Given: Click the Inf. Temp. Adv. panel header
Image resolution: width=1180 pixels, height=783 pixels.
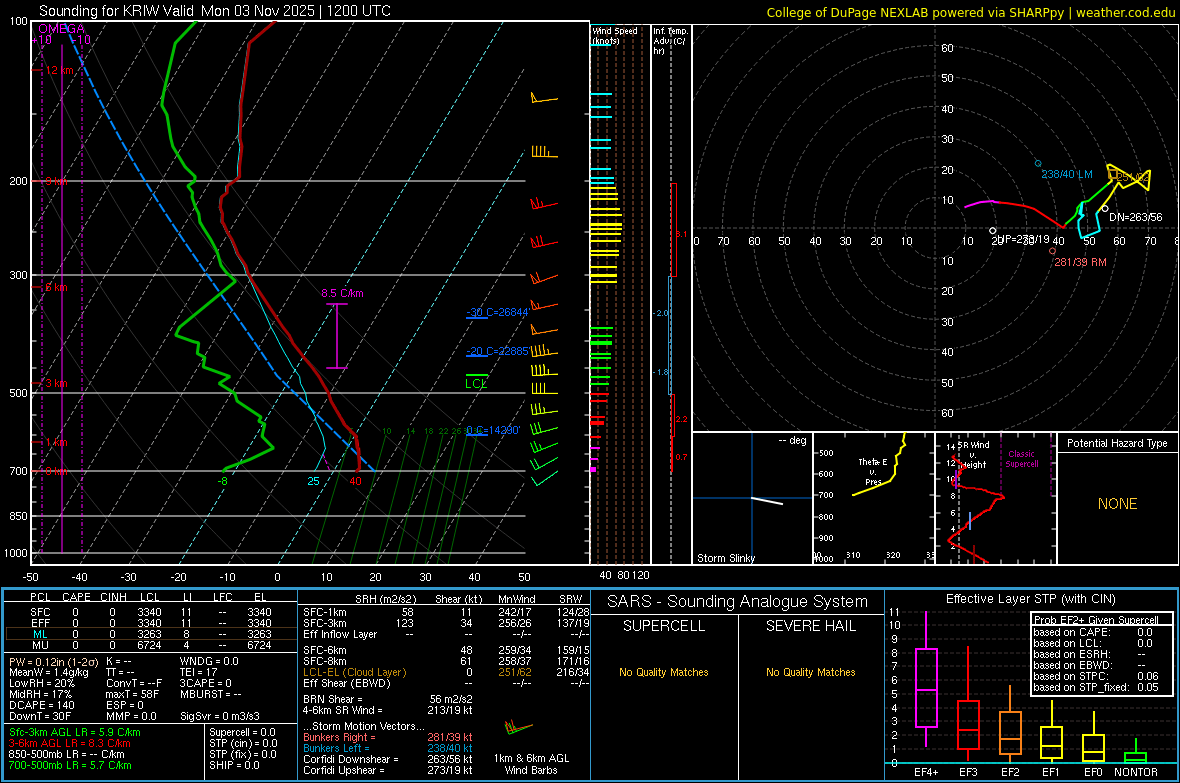Looking at the screenshot, I should coord(670,41).
